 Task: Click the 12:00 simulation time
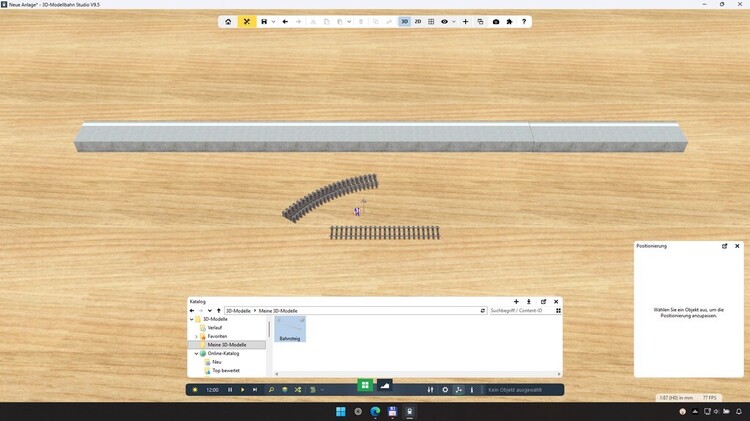point(212,390)
